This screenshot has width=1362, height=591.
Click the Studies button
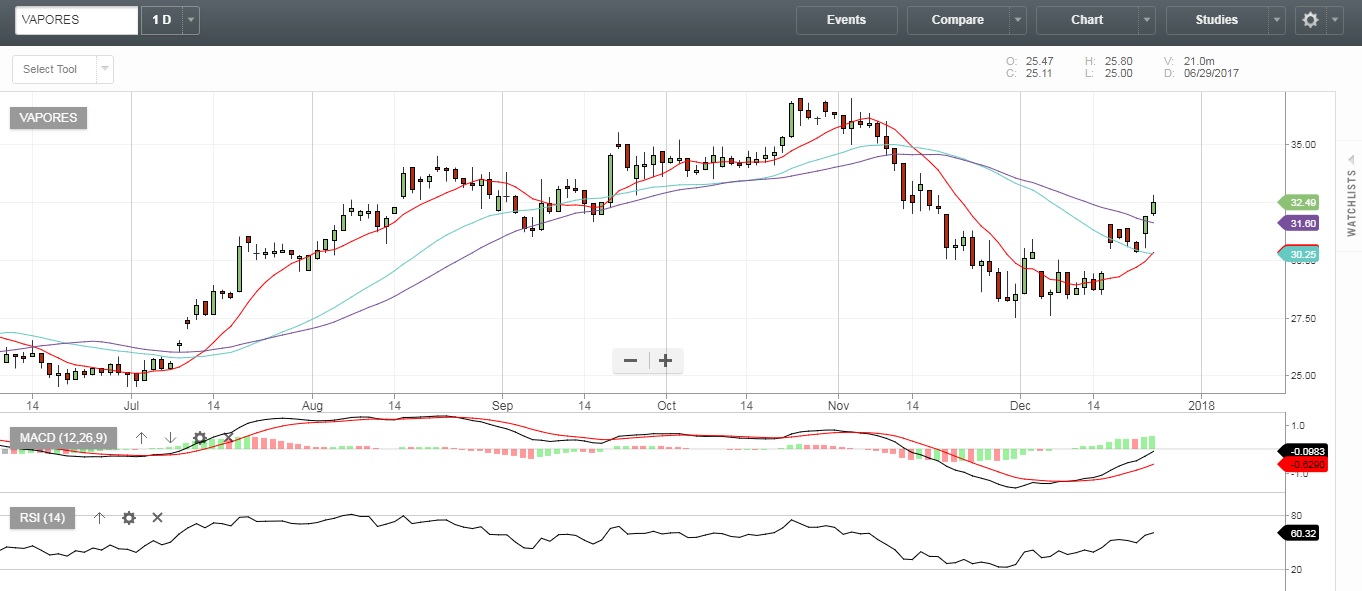click(x=1217, y=20)
